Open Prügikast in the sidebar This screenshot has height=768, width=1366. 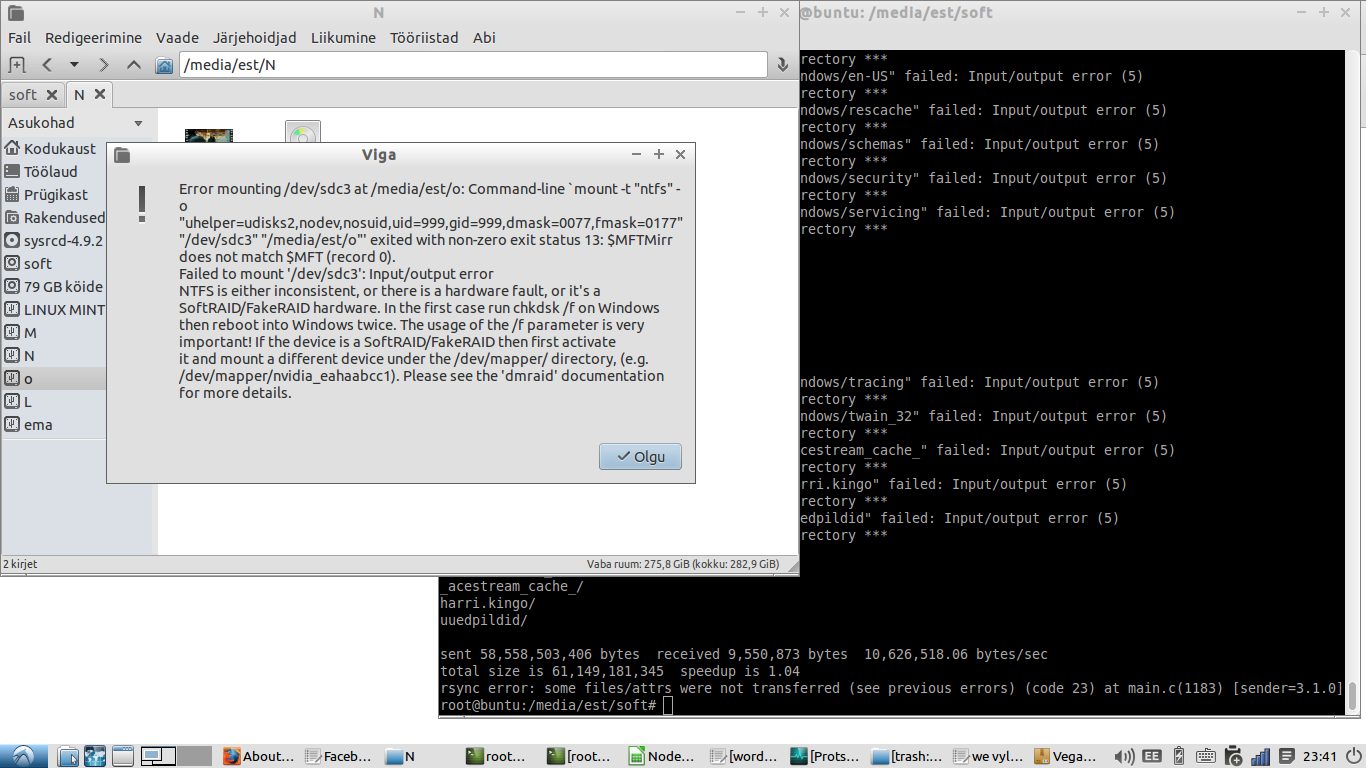[46, 195]
